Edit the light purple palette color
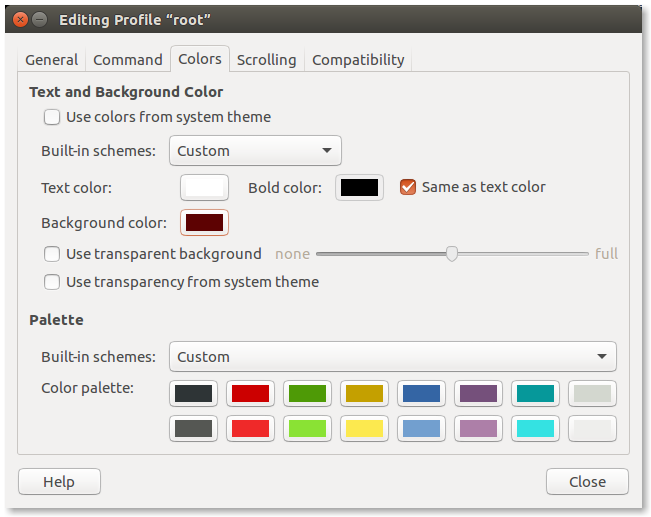The image size is (651, 517). click(478, 428)
